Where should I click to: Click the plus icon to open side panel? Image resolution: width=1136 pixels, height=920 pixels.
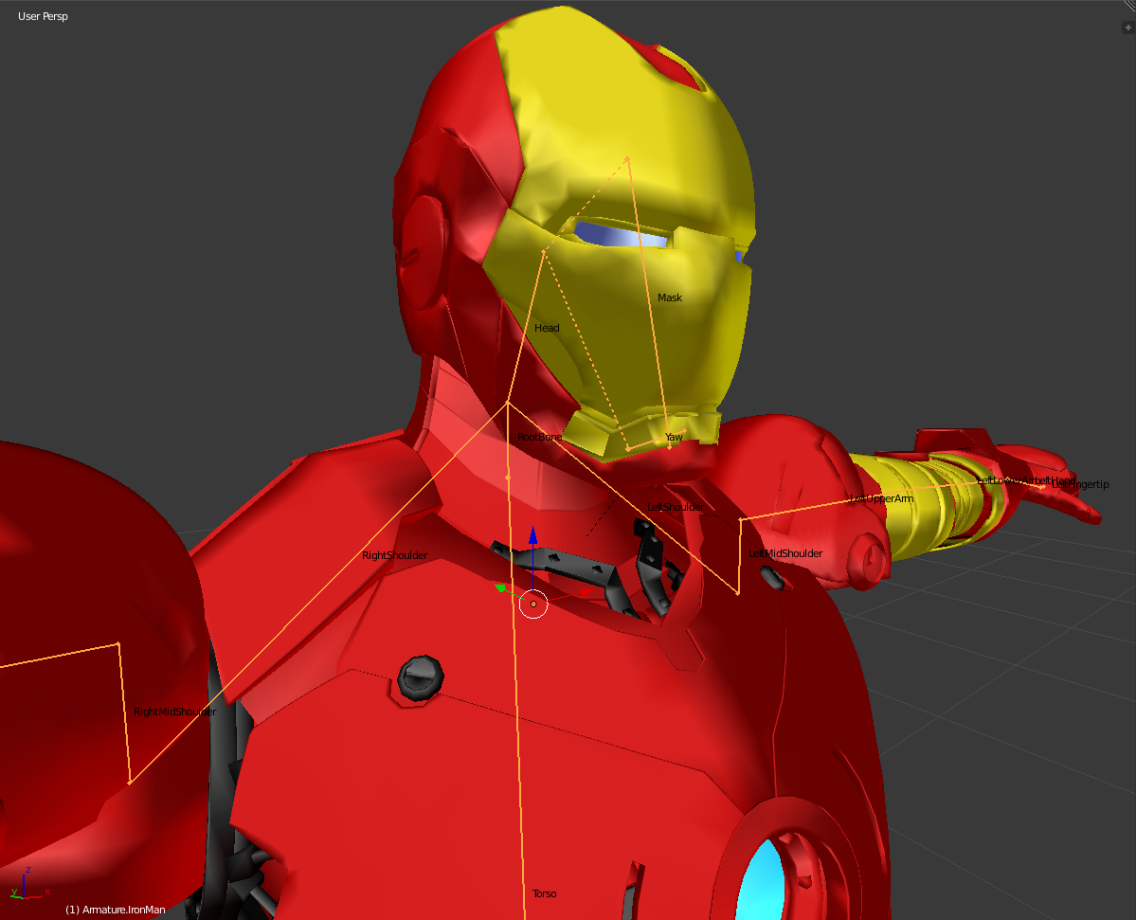tap(1127, 28)
